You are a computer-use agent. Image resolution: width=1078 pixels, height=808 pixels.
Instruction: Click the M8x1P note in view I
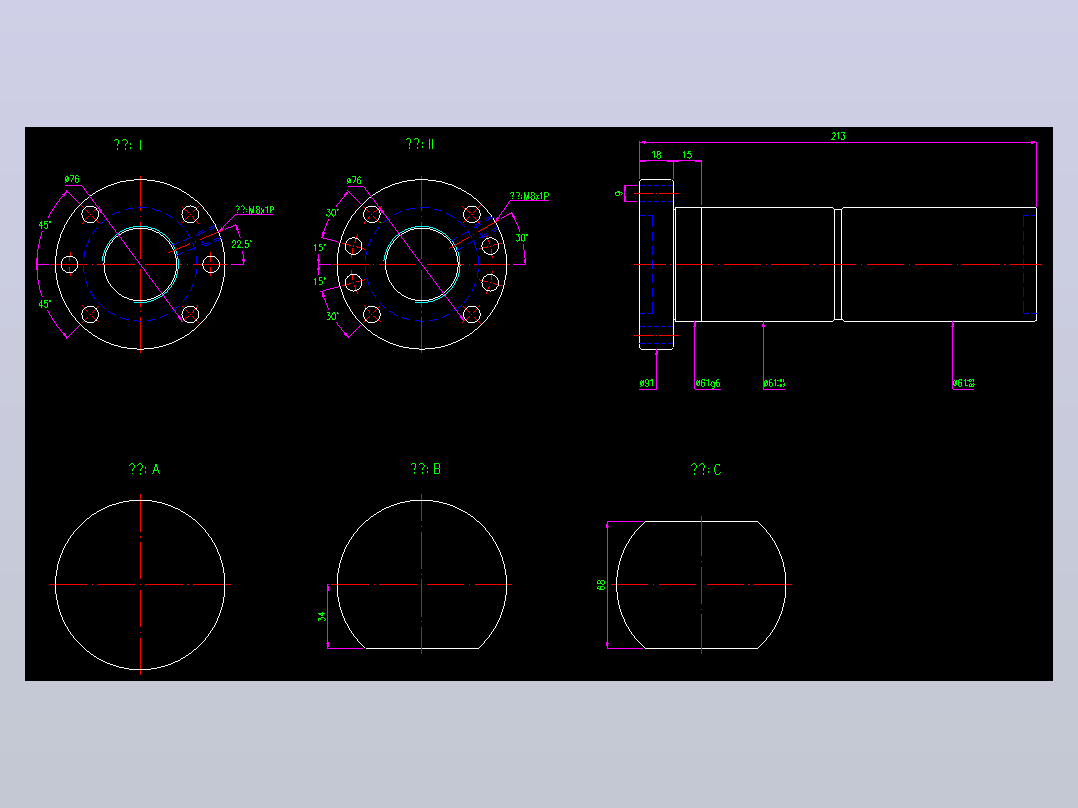pos(254,210)
